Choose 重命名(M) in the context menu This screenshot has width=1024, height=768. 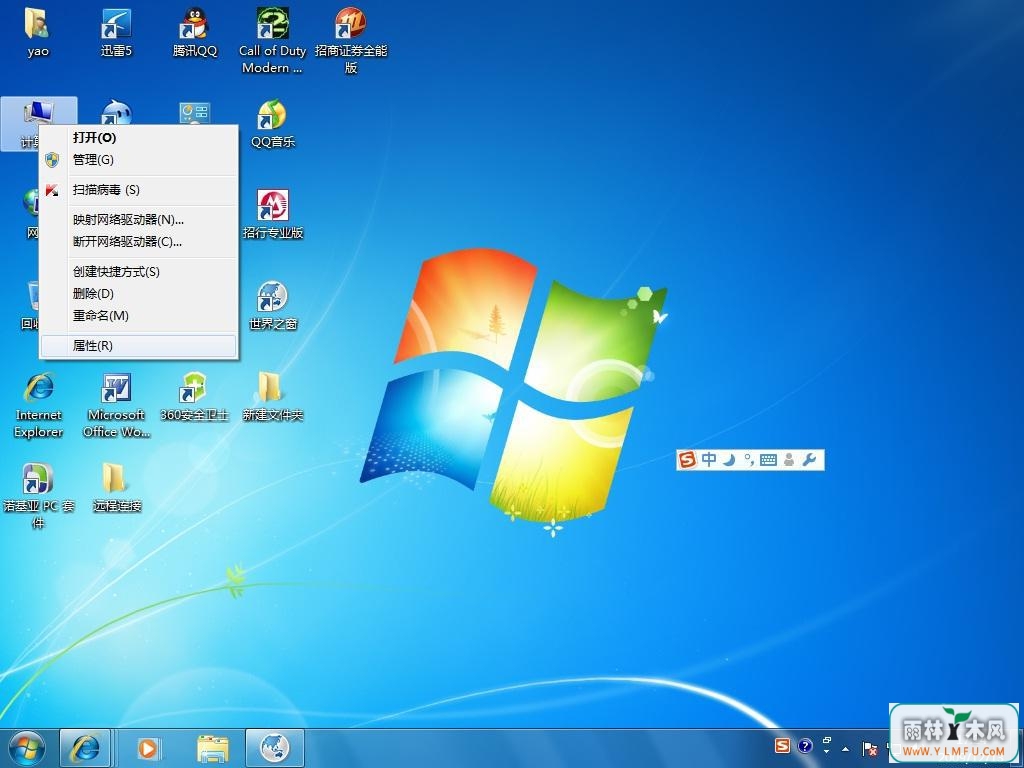coord(139,315)
